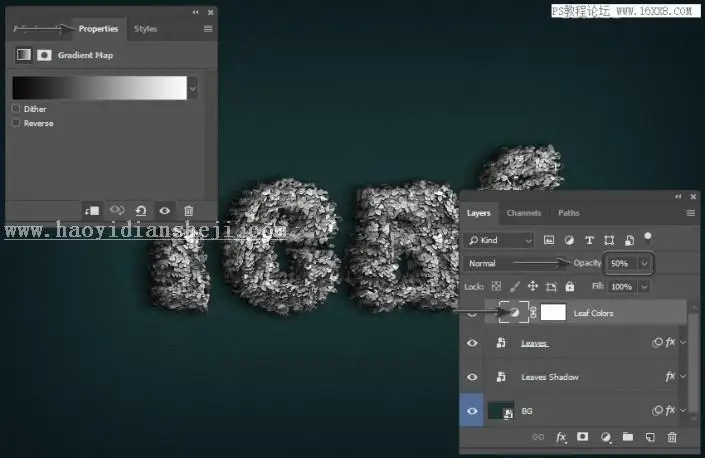The image size is (705, 458).
Task: Select BG layer thumbnail
Action: point(501,411)
